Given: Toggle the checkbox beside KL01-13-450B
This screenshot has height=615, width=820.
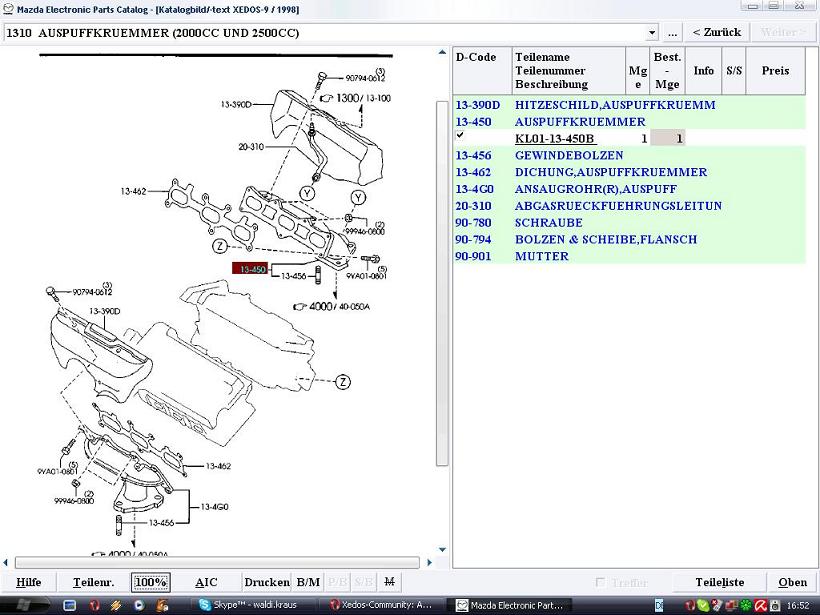Looking at the screenshot, I should click(460, 135).
